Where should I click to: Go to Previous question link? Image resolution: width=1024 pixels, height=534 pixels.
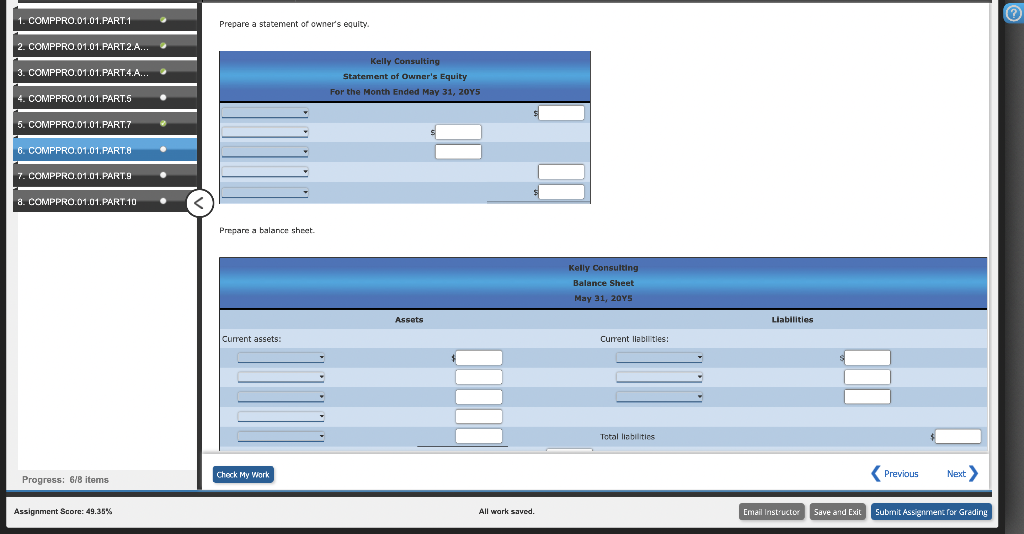(901, 474)
